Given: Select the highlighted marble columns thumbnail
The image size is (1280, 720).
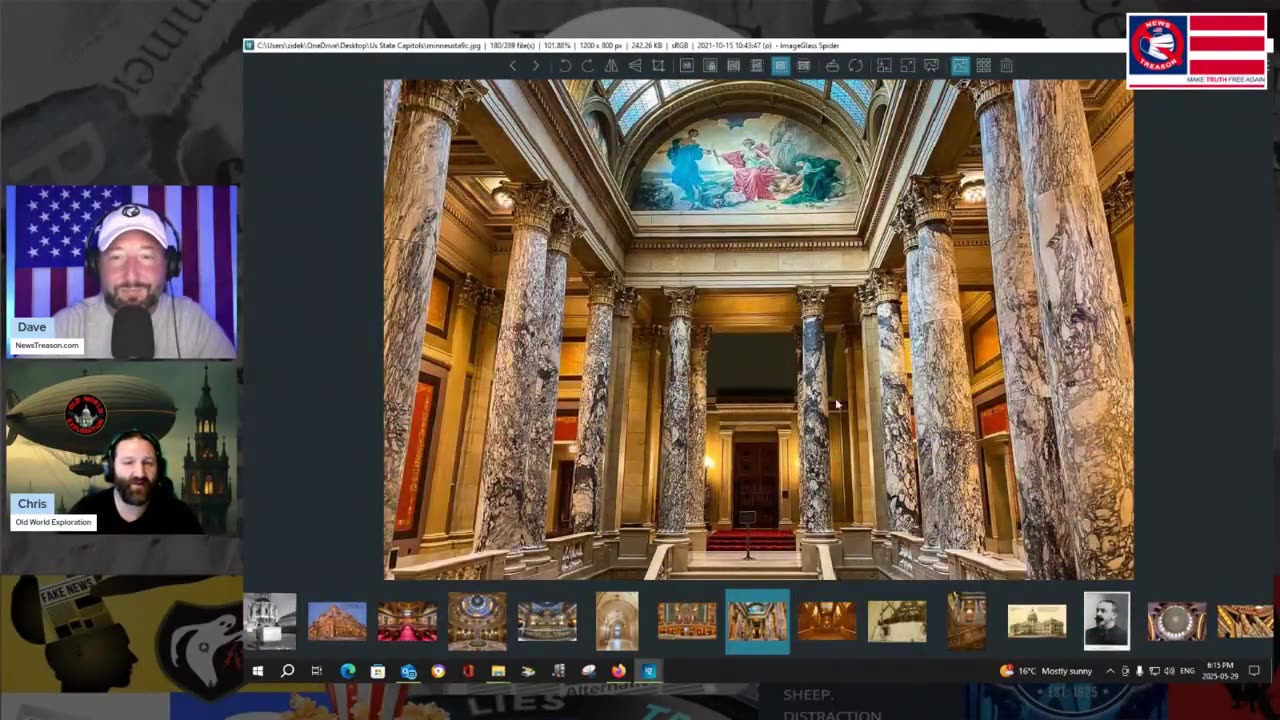Looking at the screenshot, I should 757,621.
